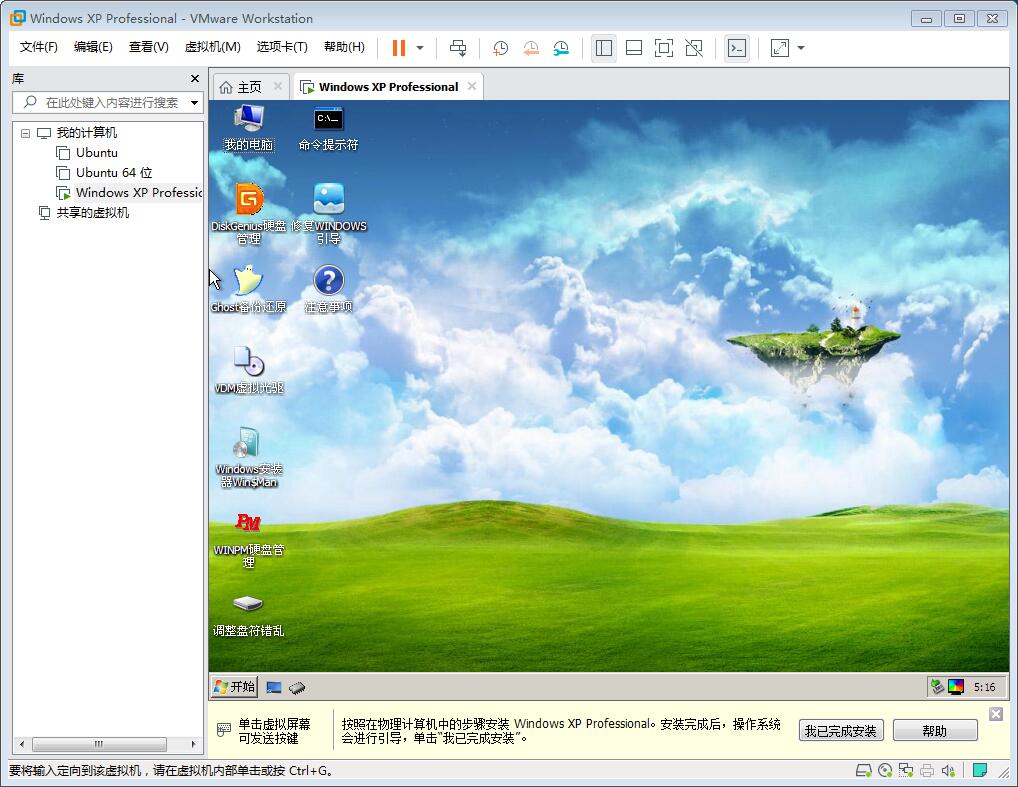
Task: Open the snapshot manager
Action: [562, 48]
